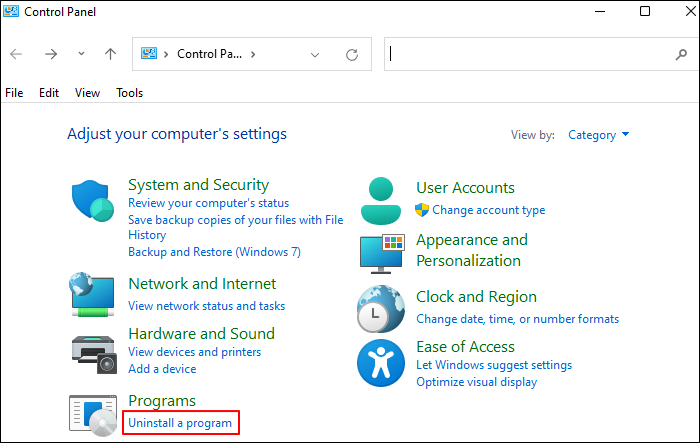Open the Edit menu

pos(49,93)
